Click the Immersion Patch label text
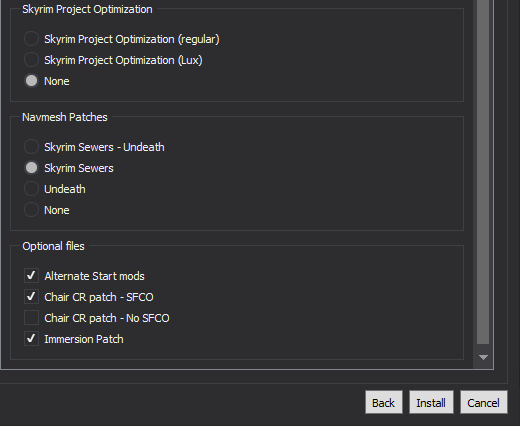This screenshot has height=426, width=520. coord(84,339)
